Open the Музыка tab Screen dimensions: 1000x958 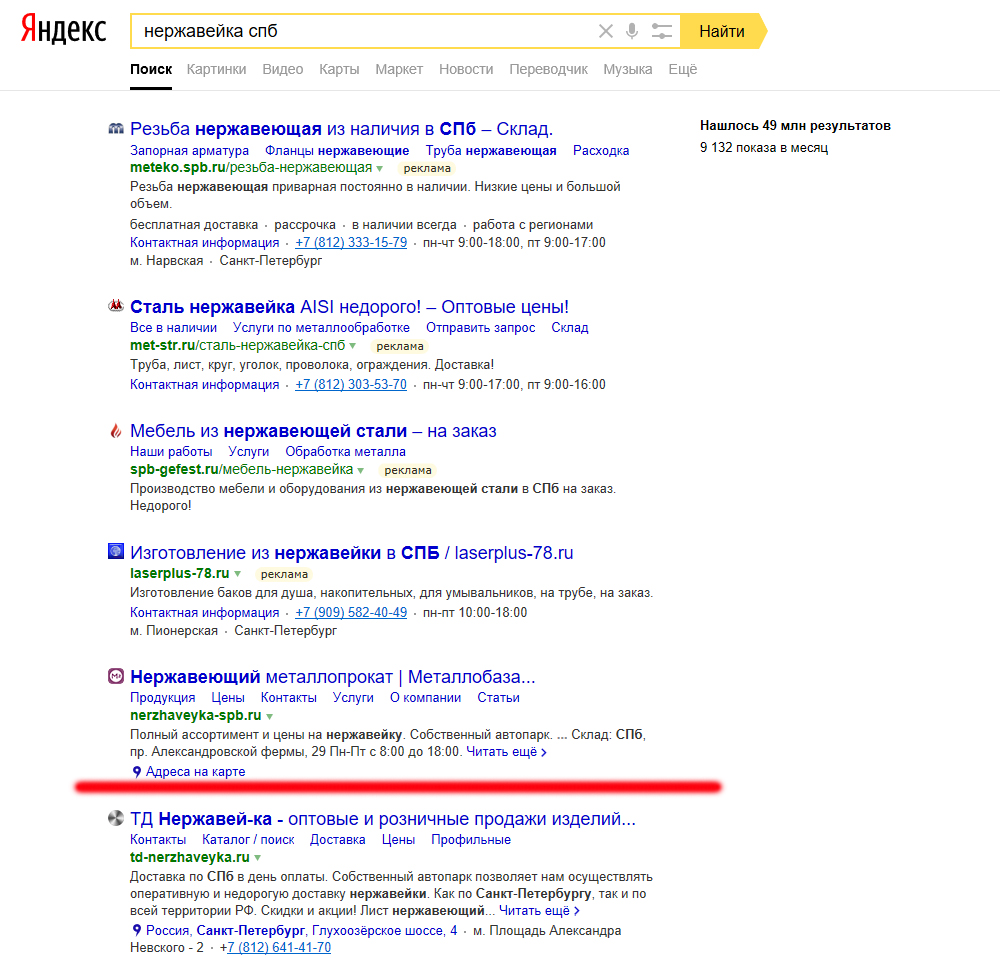click(628, 69)
